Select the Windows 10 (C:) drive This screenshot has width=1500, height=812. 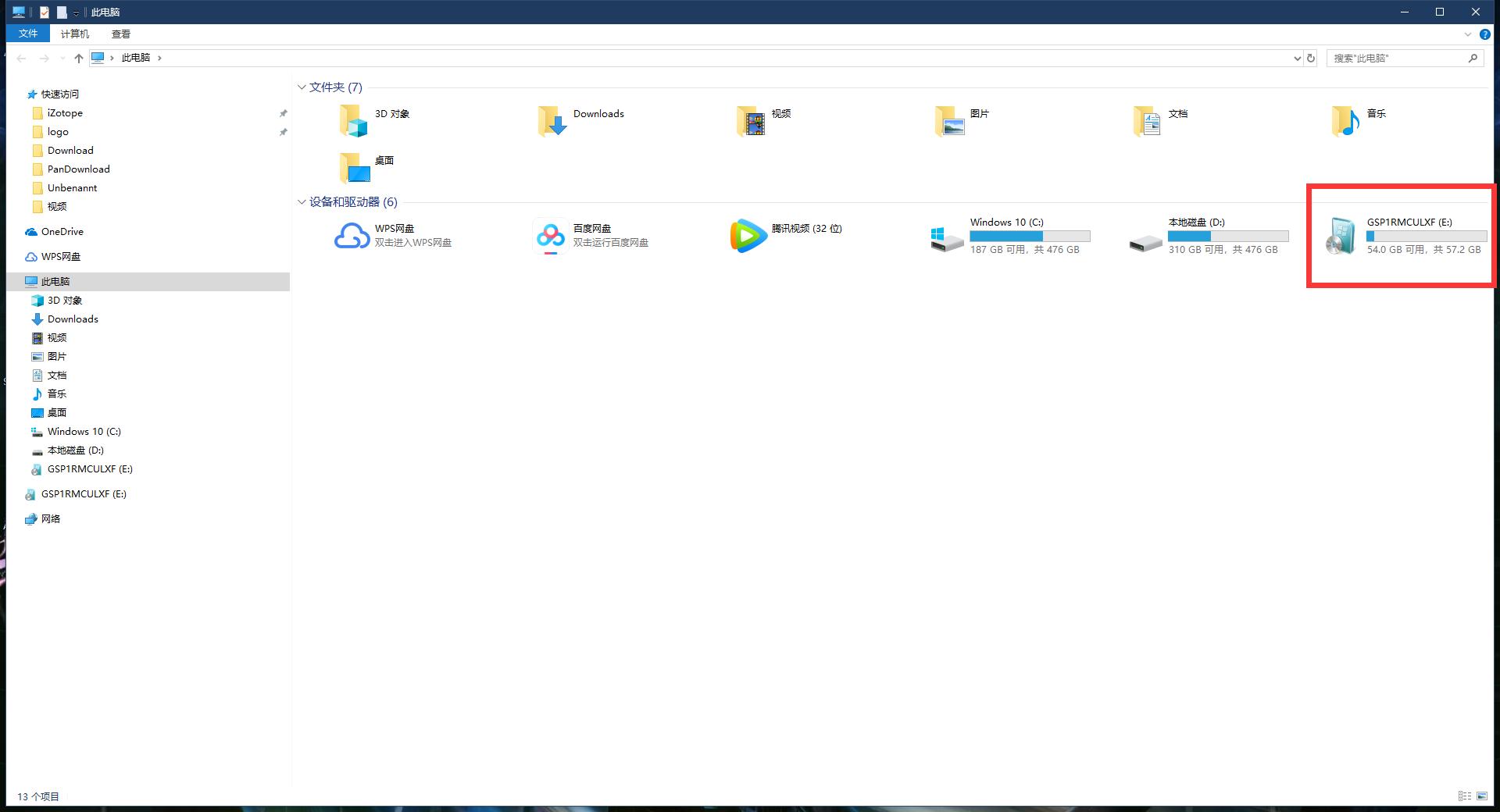[947, 238]
